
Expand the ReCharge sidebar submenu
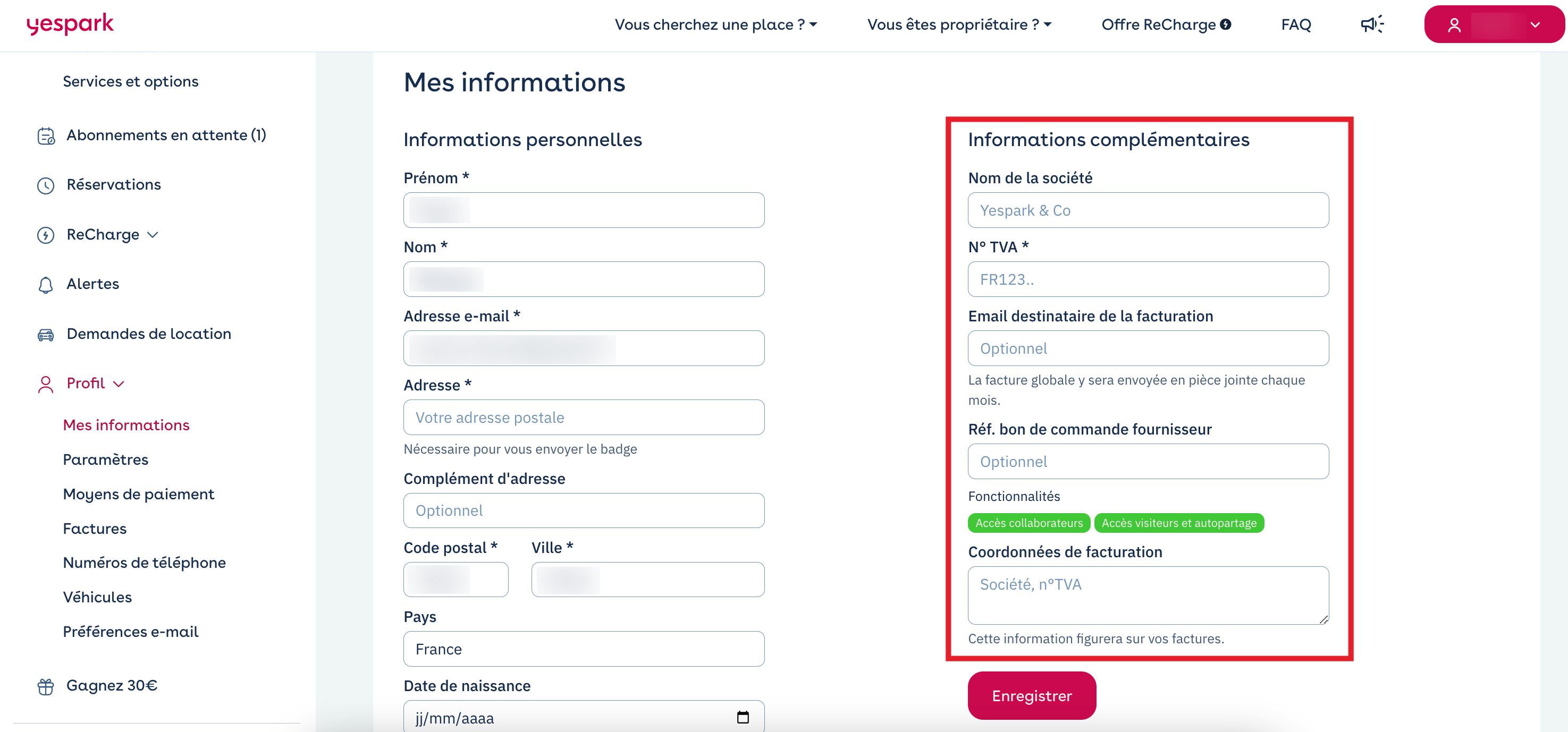(x=113, y=234)
